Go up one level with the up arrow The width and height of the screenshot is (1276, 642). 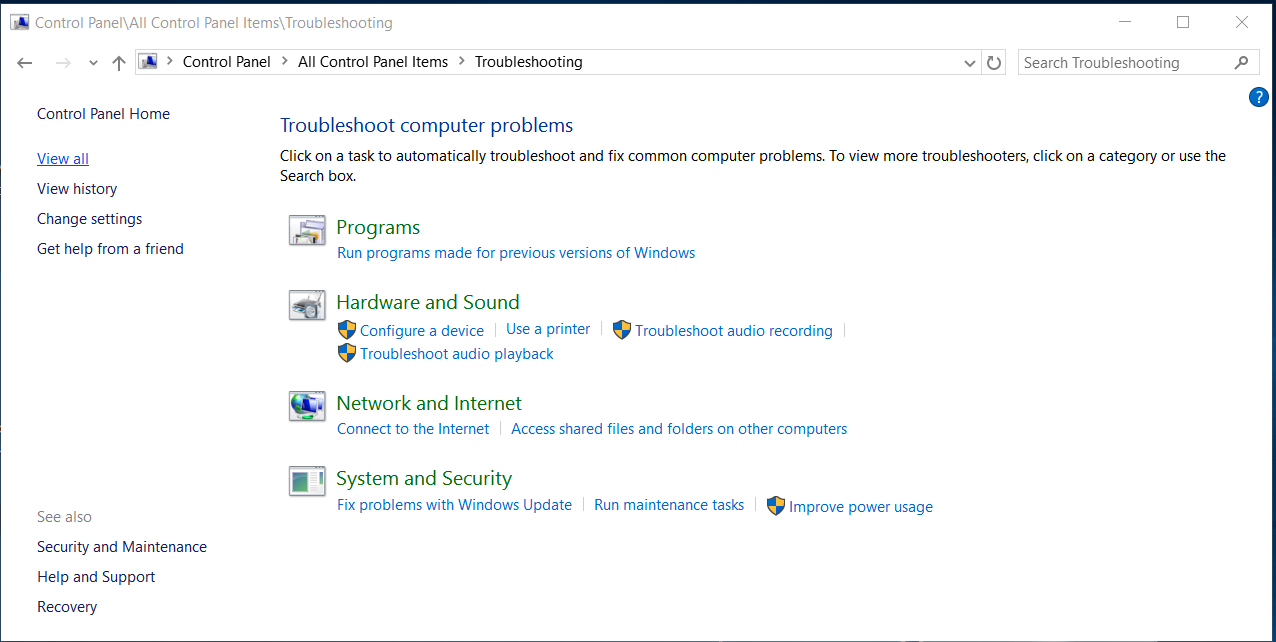pos(119,63)
